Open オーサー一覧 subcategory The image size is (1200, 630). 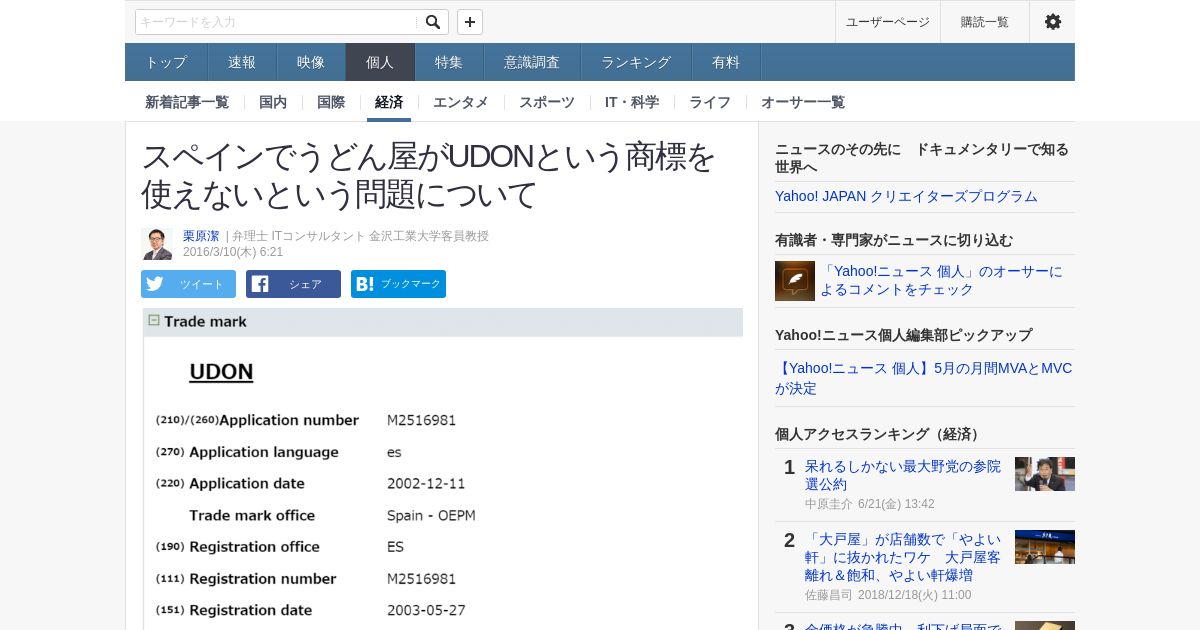click(803, 102)
